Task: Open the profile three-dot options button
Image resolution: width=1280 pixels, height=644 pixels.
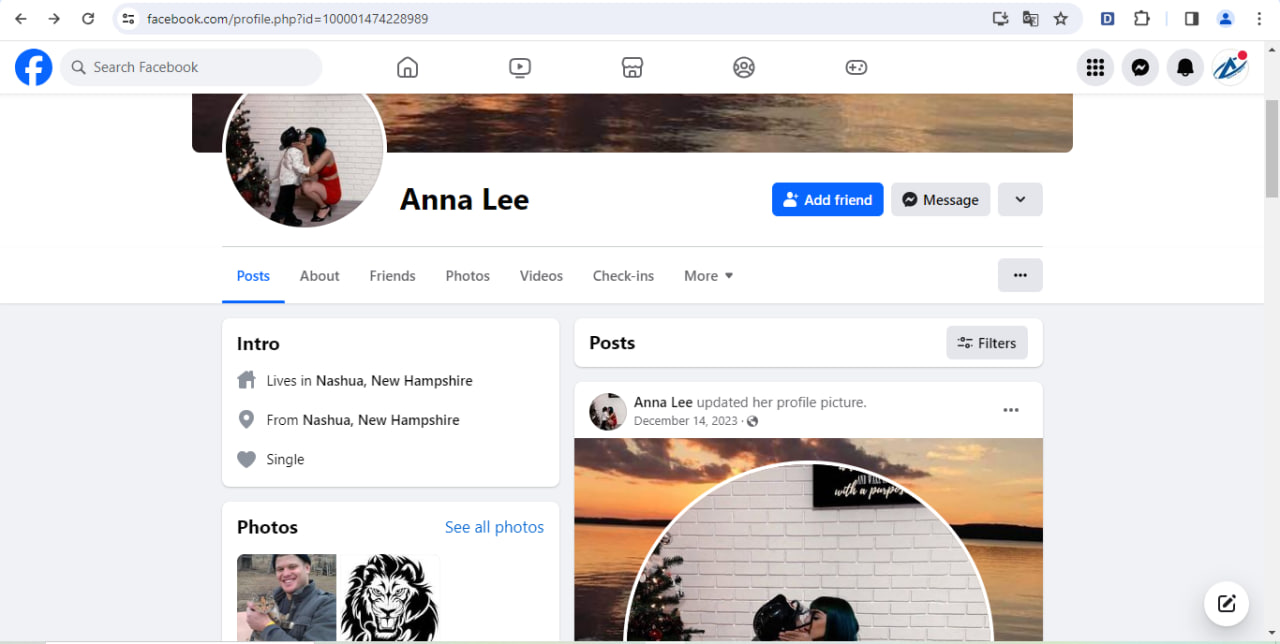Action: click(x=1020, y=275)
